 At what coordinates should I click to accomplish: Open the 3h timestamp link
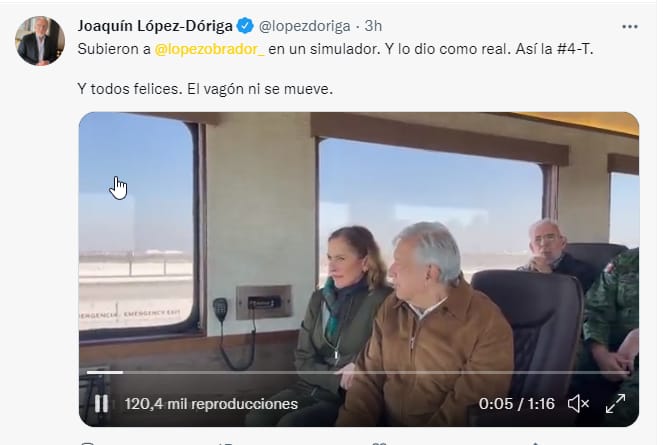pyautogui.click(x=373, y=26)
